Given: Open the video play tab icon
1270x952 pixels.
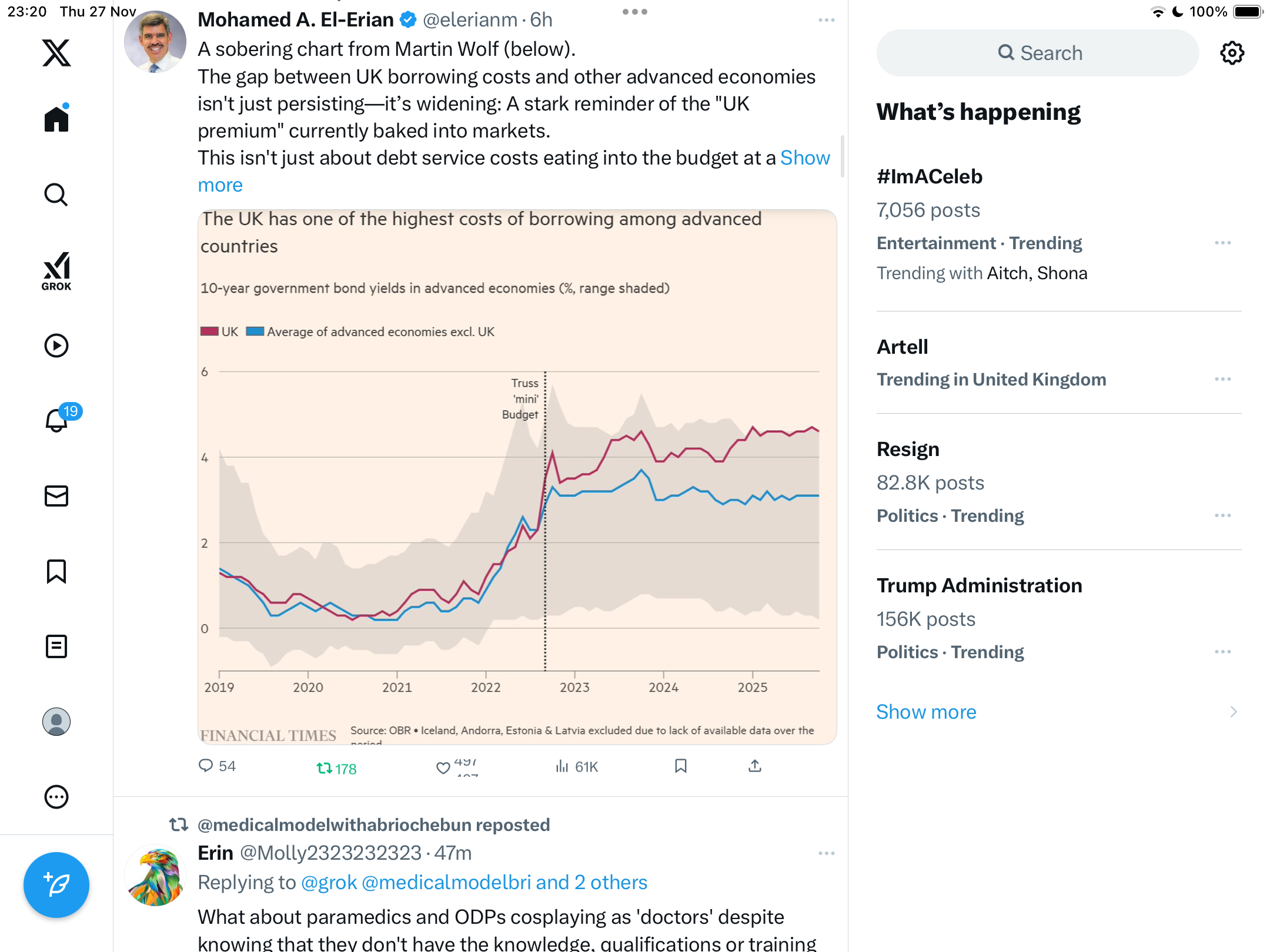Looking at the screenshot, I should tap(56, 346).
